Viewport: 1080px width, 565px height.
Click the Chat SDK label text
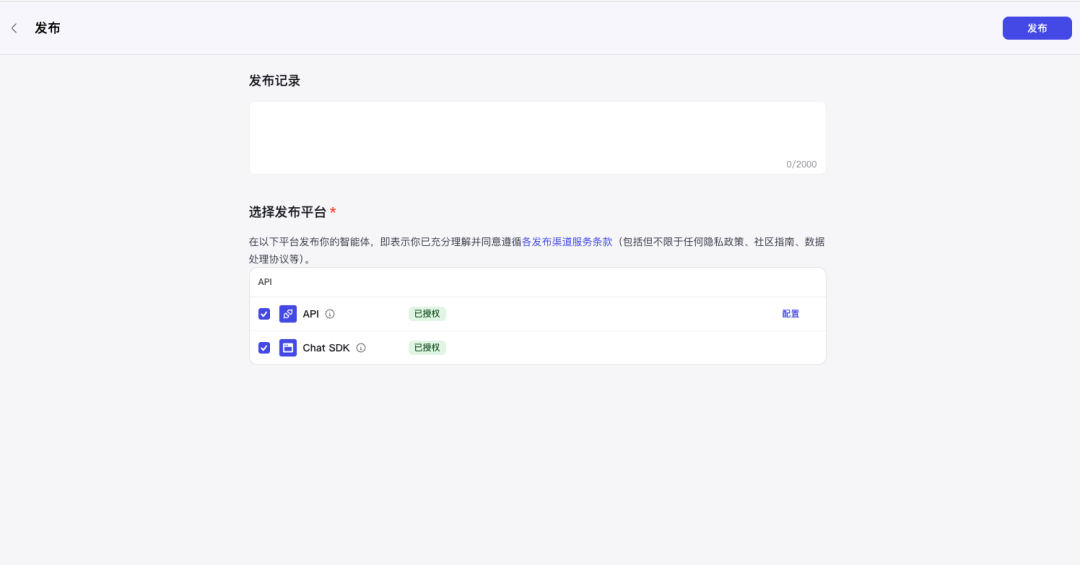pos(326,348)
